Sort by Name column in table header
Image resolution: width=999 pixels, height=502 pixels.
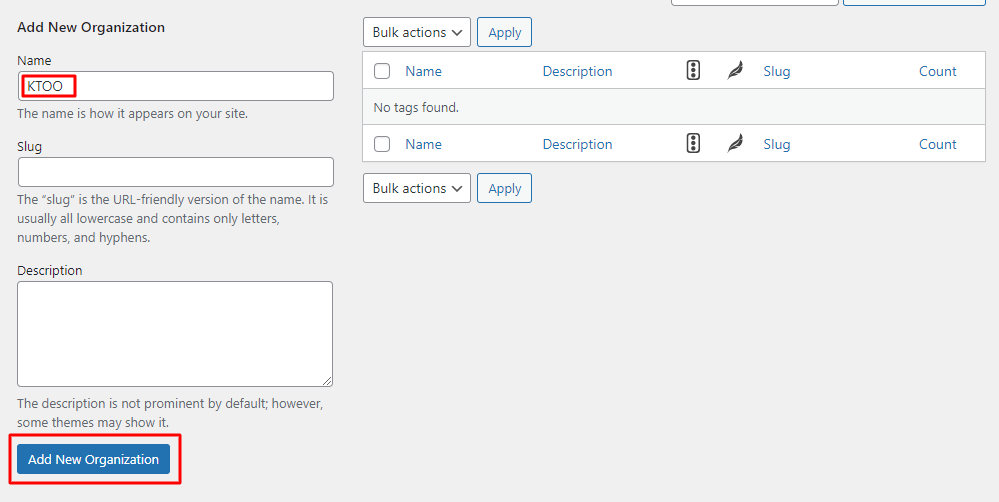tap(423, 71)
